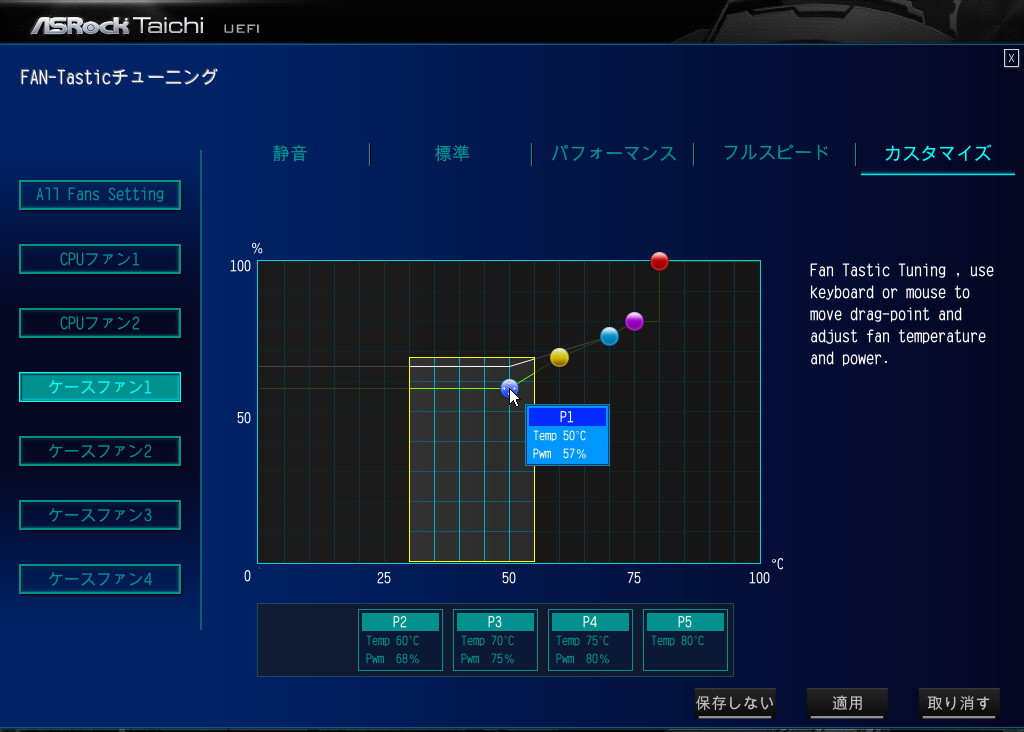Screen dimensions: 1024x732
Task: Click the P3 info box
Action: point(495,640)
